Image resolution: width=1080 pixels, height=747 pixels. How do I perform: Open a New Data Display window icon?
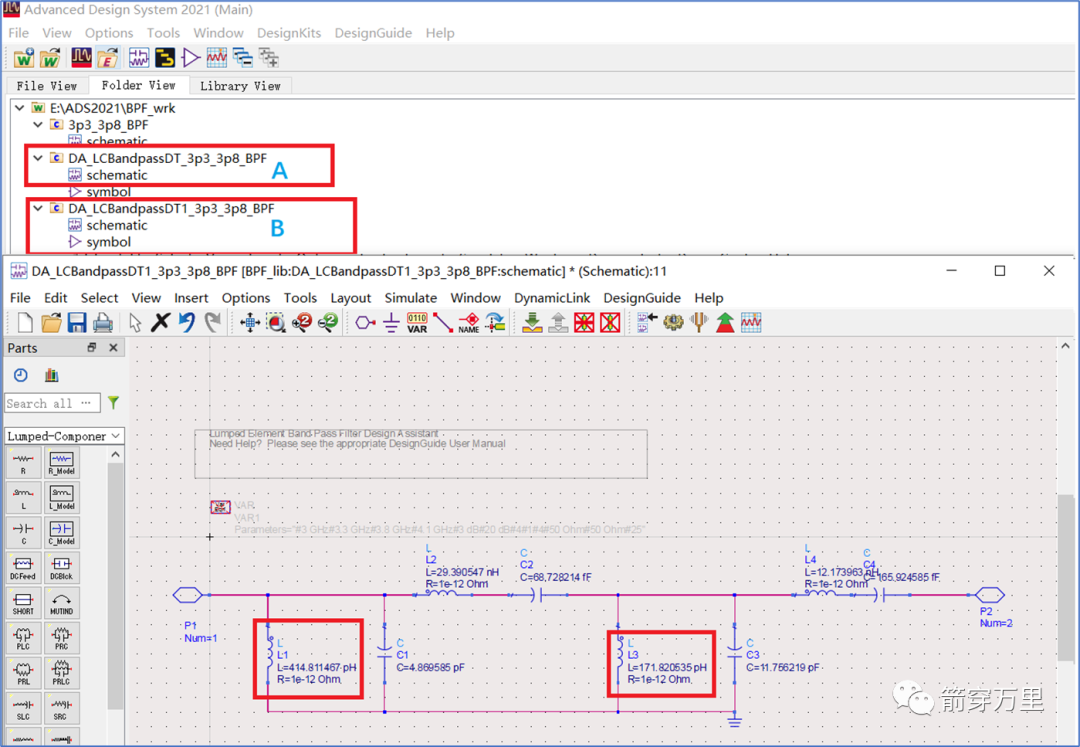coord(217,59)
